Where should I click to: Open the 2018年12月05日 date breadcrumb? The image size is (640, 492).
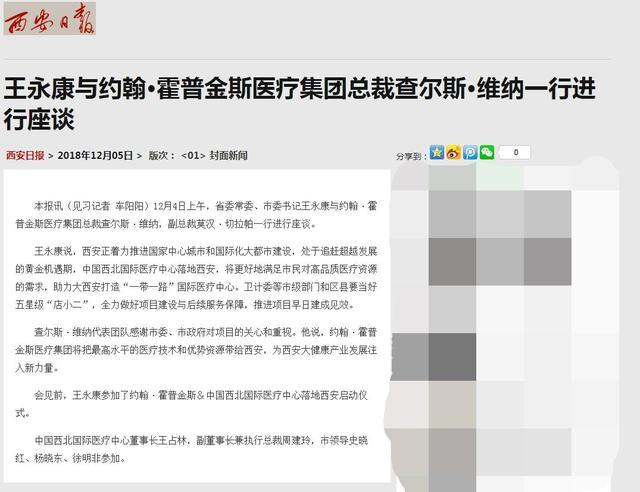coord(95,156)
